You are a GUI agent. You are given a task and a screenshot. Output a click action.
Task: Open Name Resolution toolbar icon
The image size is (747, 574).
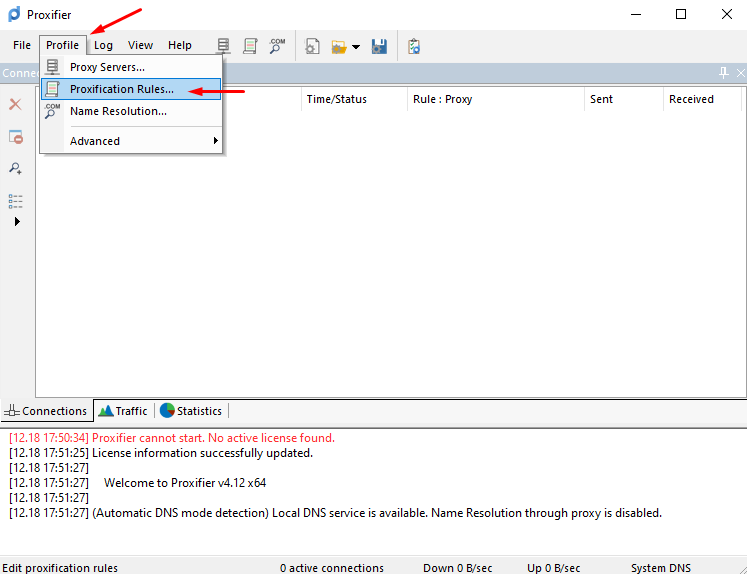(277, 46)
